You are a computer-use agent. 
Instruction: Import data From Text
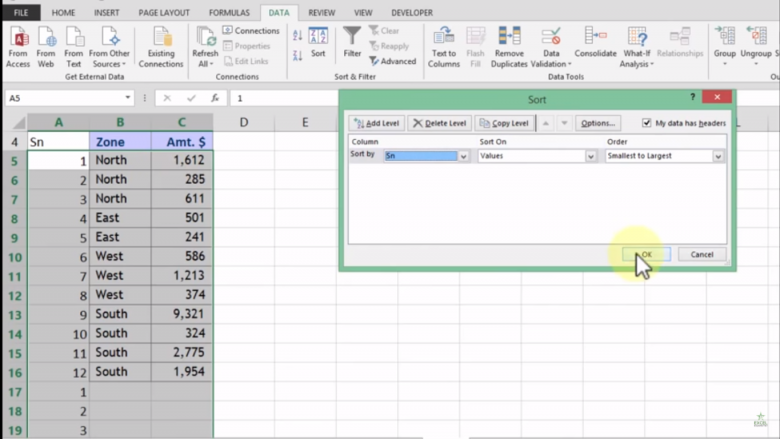tap(74, 48)
